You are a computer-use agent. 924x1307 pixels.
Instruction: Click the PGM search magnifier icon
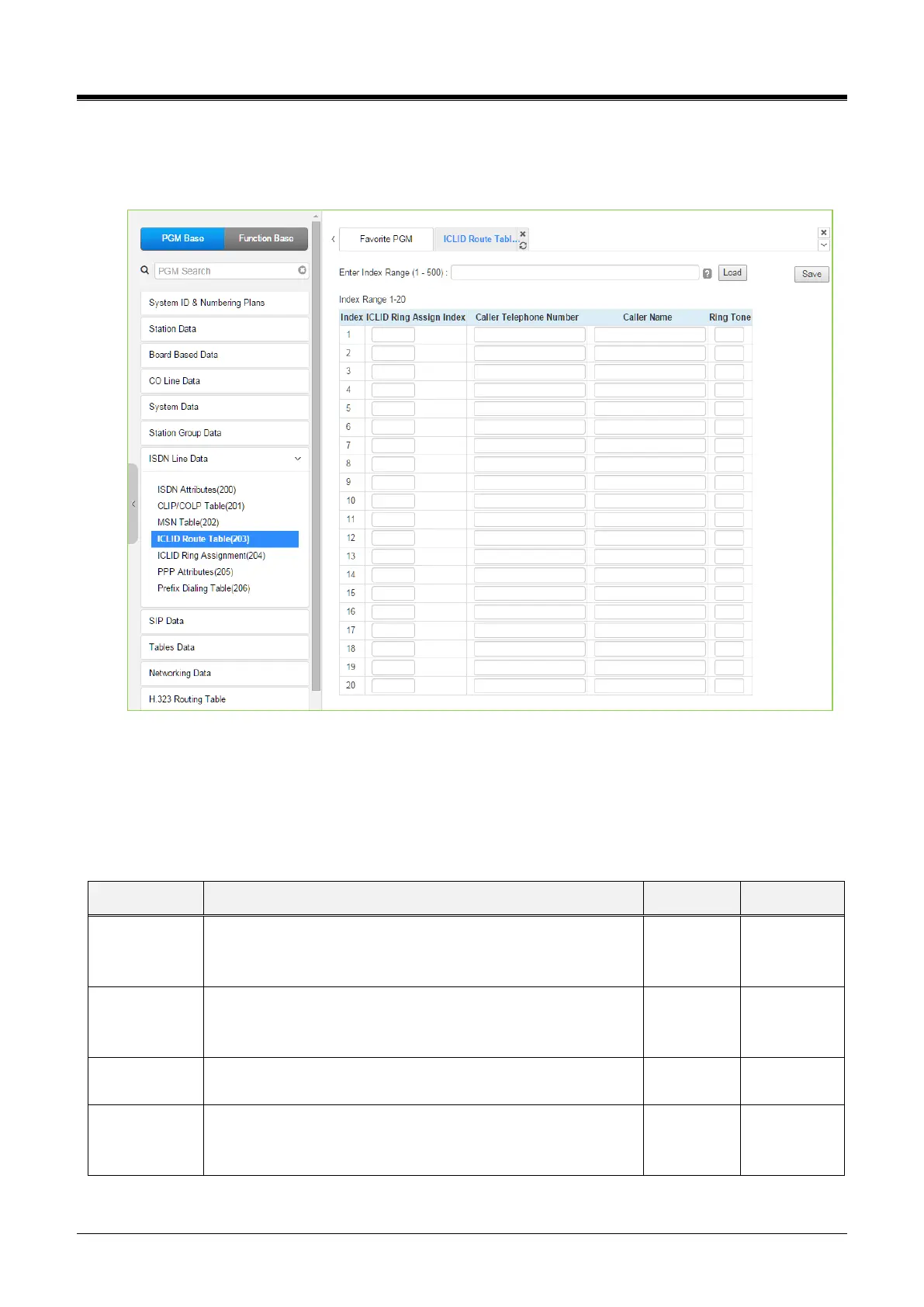[x=144, y=271]
